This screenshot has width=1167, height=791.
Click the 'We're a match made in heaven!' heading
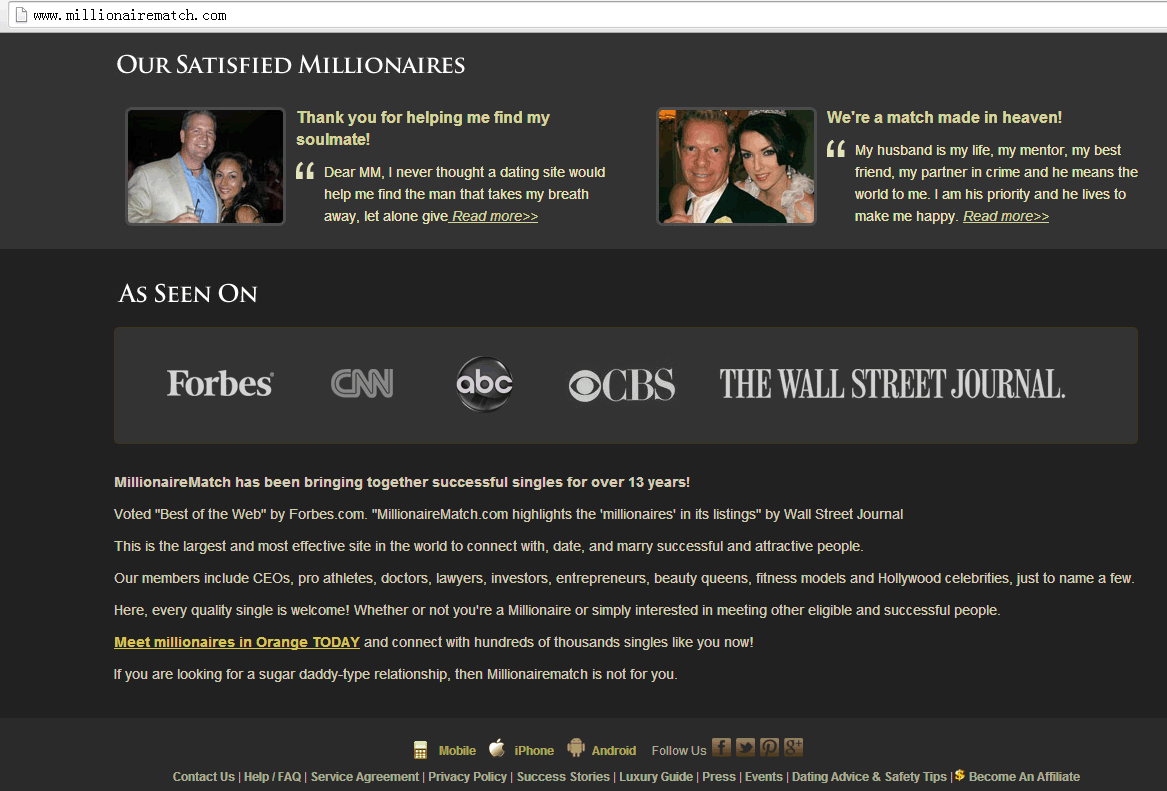[944, 118]
